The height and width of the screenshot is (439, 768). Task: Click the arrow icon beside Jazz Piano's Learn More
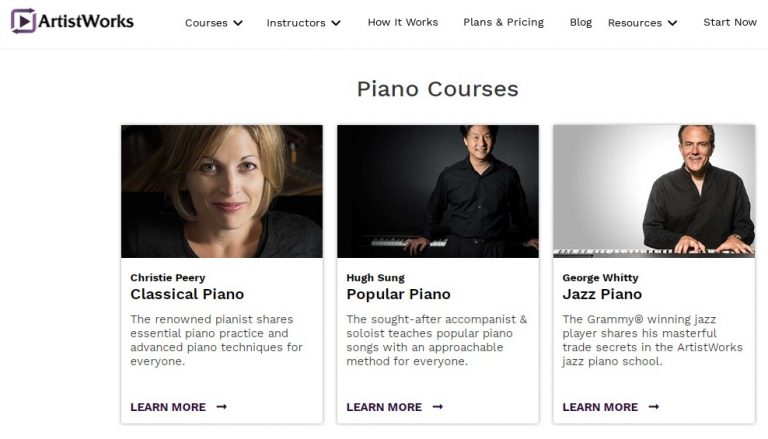(654, 407)
